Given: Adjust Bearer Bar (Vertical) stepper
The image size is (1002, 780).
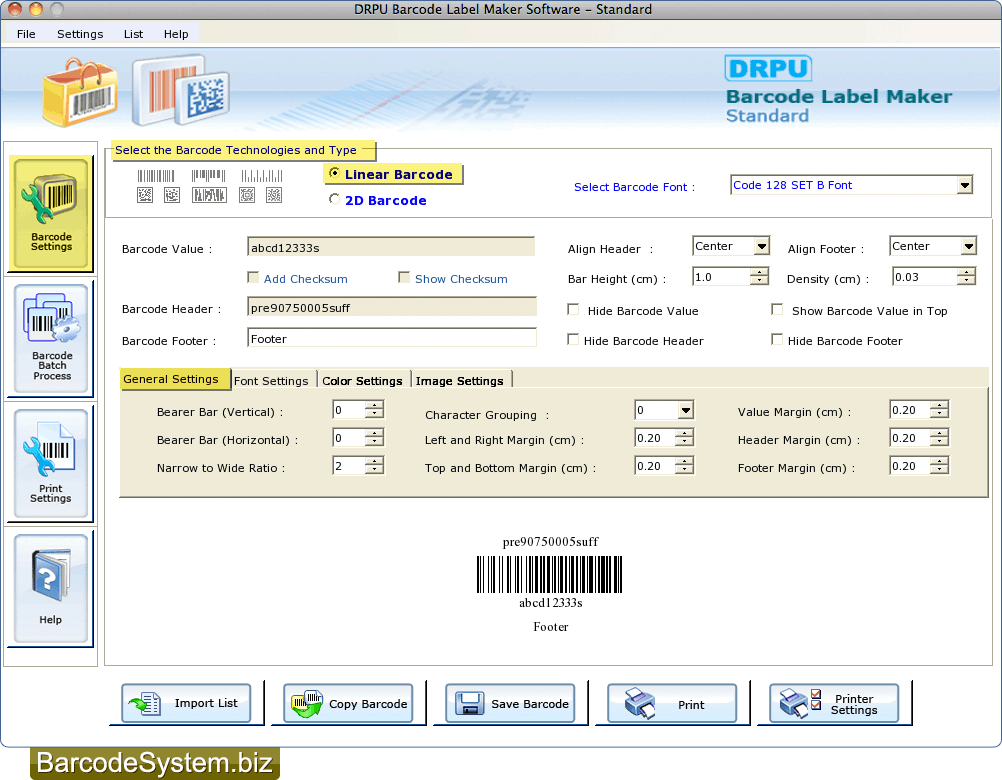Looking at the screenshot, I should tap(374, 409).
